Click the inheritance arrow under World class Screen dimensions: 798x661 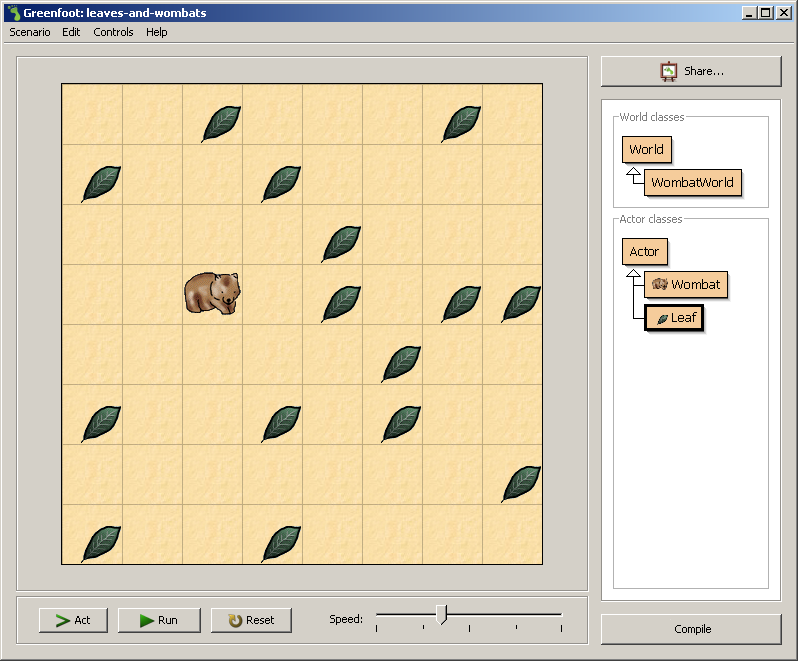(634, 175)
